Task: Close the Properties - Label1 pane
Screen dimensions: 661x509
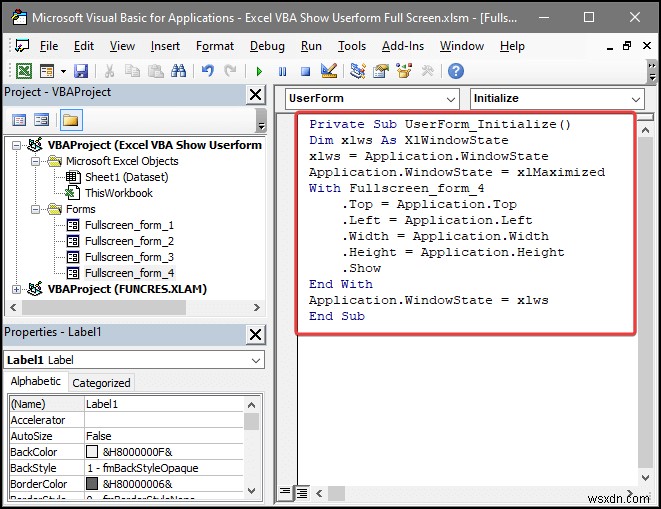Action: coord(255,335)
